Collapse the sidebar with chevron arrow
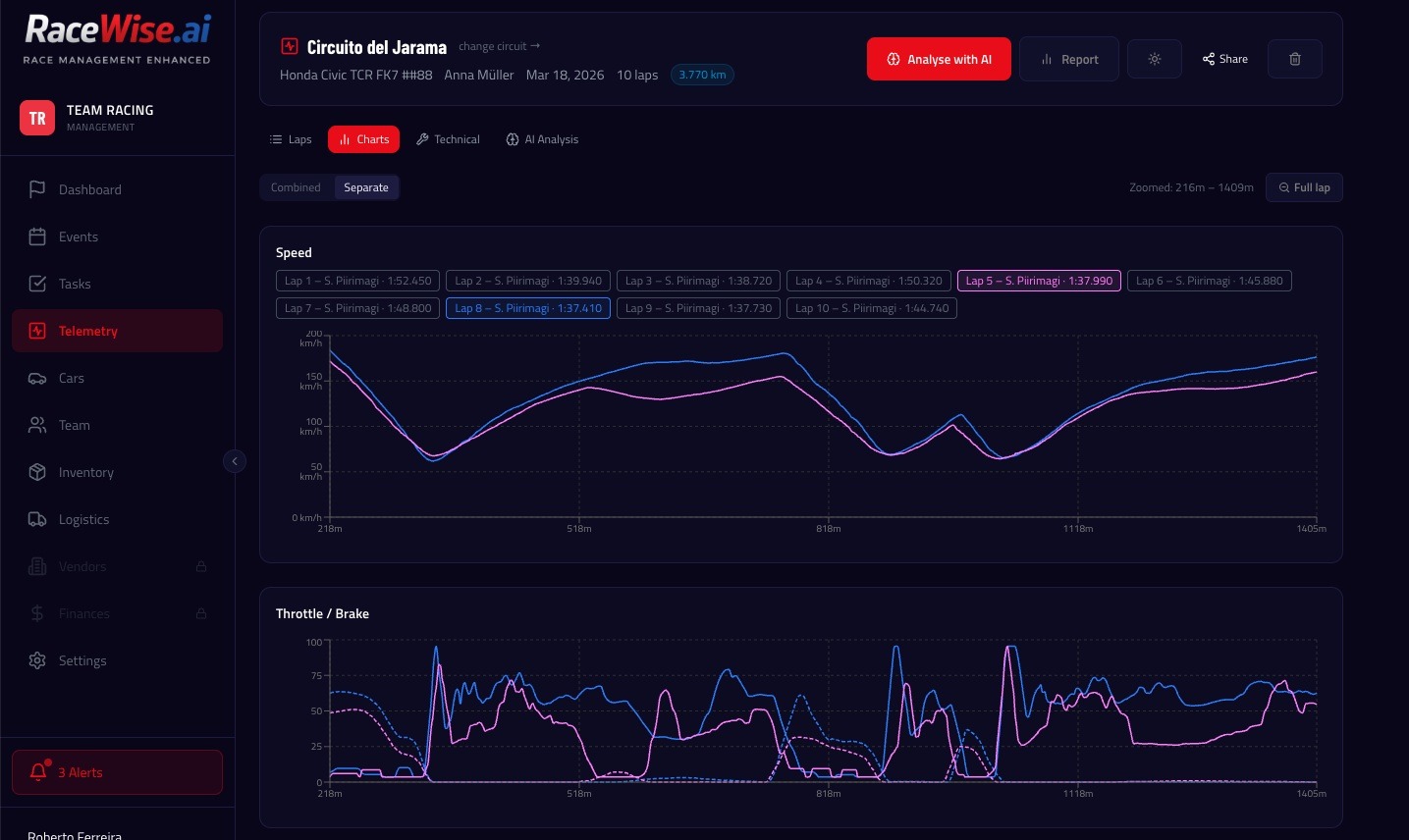Viewport: 1409px width, 840px height. pyautogui.click(x=235, y=461)
